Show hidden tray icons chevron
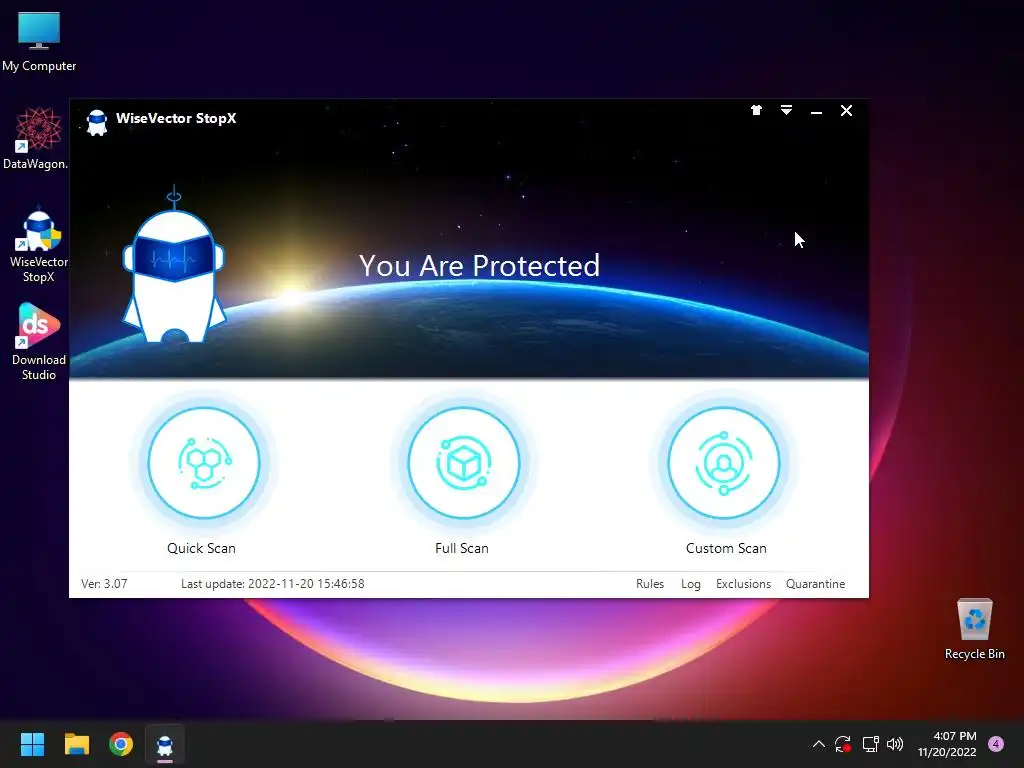1024x768 pixels. pyautogui.click(x=818, y=744)
